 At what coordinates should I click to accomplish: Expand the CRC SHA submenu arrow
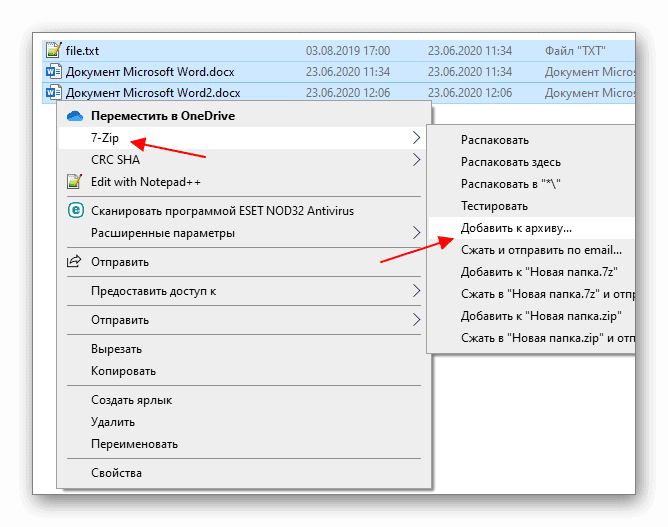(416, 160)
